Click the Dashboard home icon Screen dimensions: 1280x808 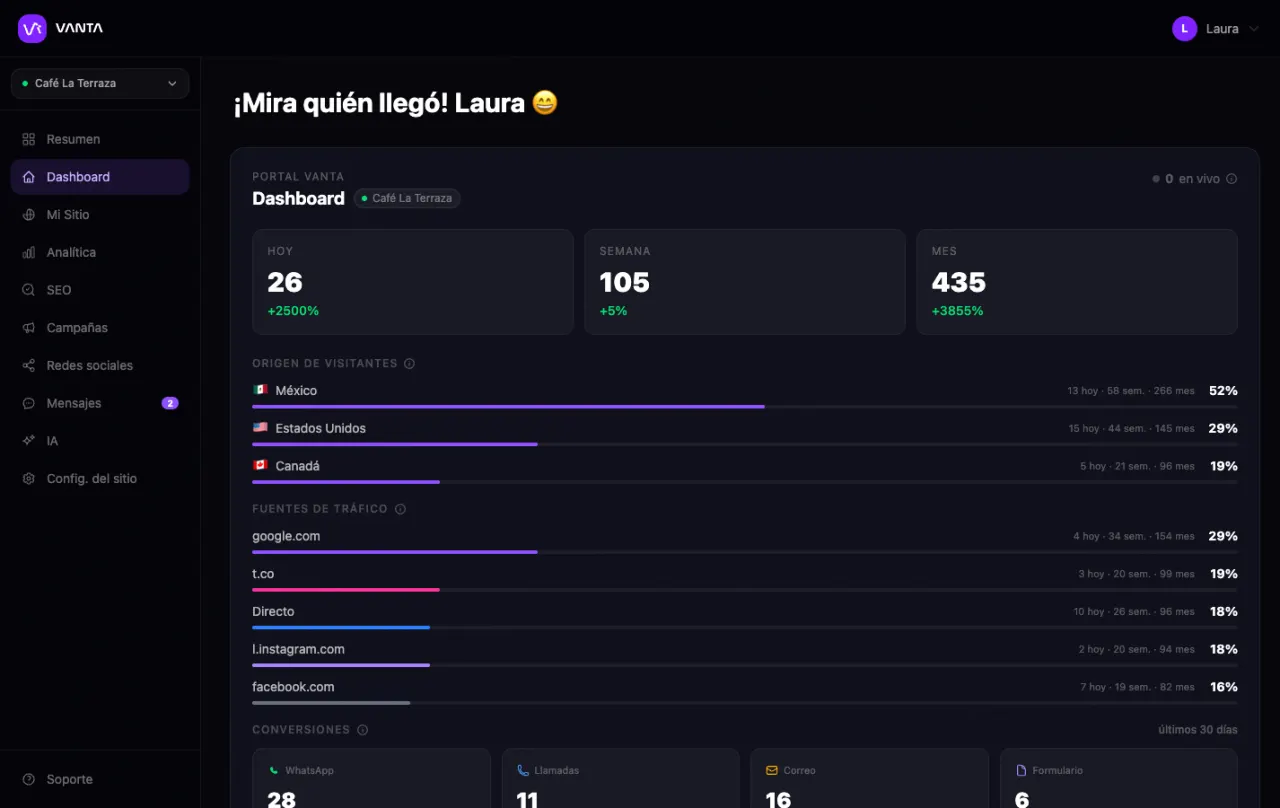(x=29, y=177)
